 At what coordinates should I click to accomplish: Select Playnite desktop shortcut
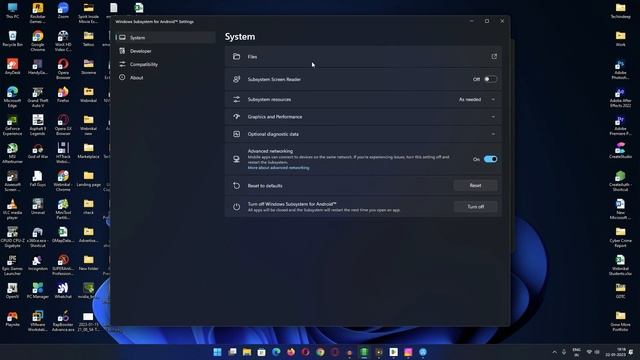point(12,319)
